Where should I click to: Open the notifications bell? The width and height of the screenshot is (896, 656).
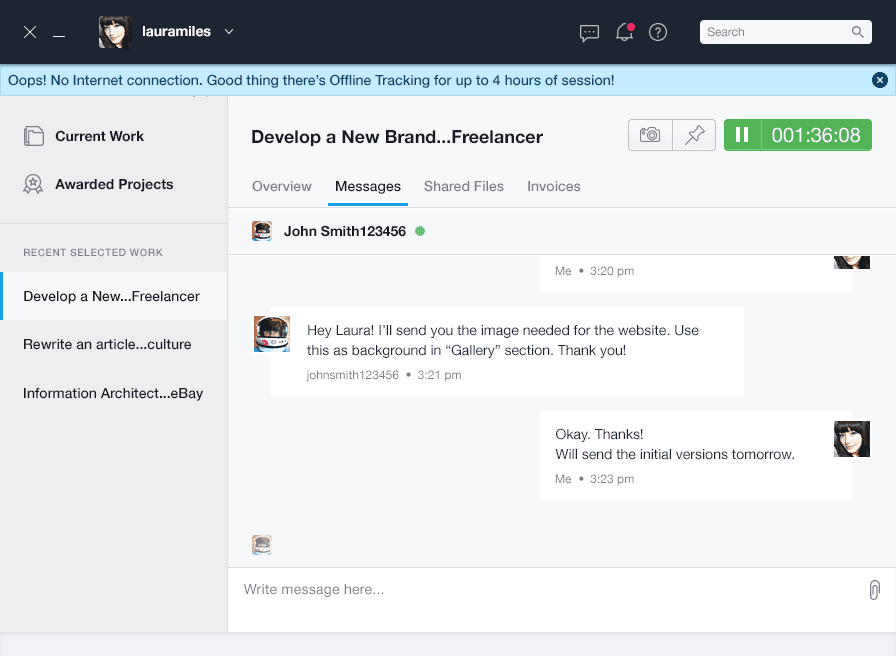tap(624, 32)
